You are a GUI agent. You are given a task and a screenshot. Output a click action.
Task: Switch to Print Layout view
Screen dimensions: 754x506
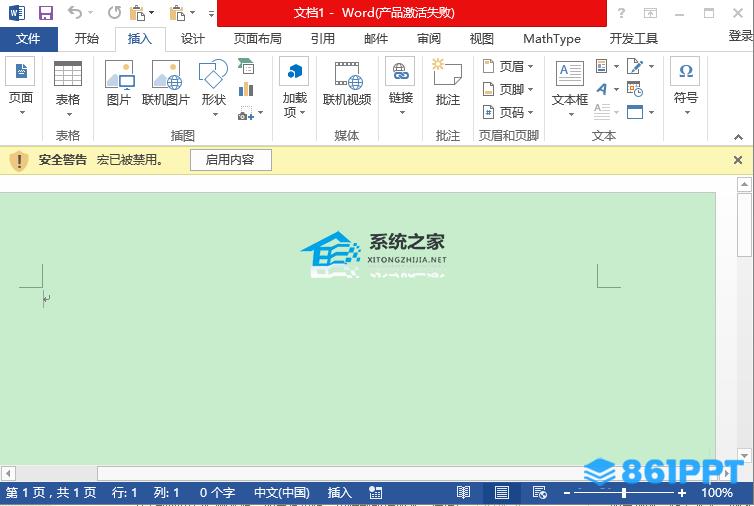(x=502, y=493)
